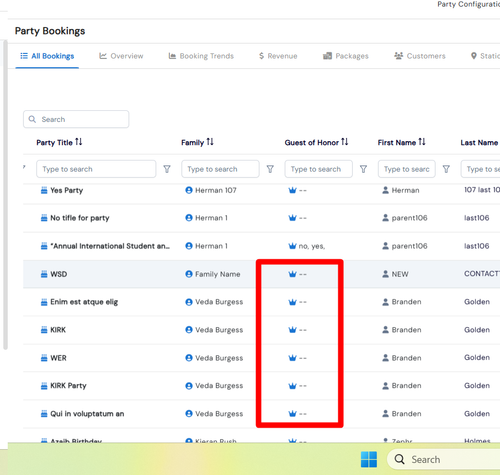Click person icon beside NEW contact
Viewport: 500px width, 475px height.
(x=385, y=274)
